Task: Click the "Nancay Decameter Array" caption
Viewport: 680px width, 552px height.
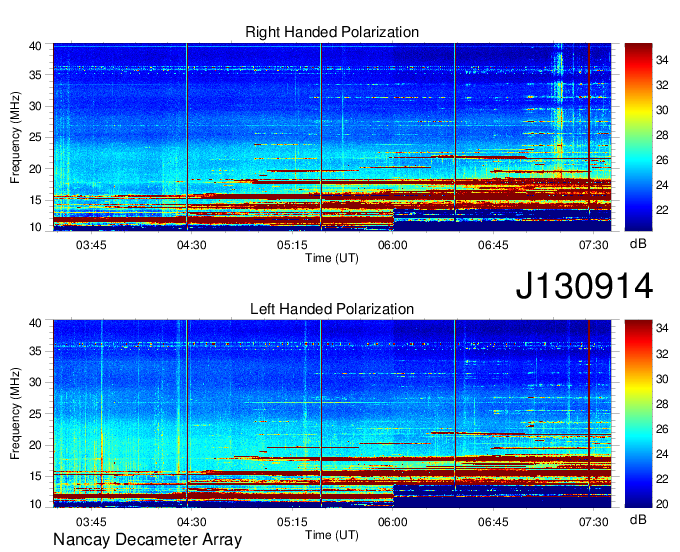Action: [x=147, y=540]
